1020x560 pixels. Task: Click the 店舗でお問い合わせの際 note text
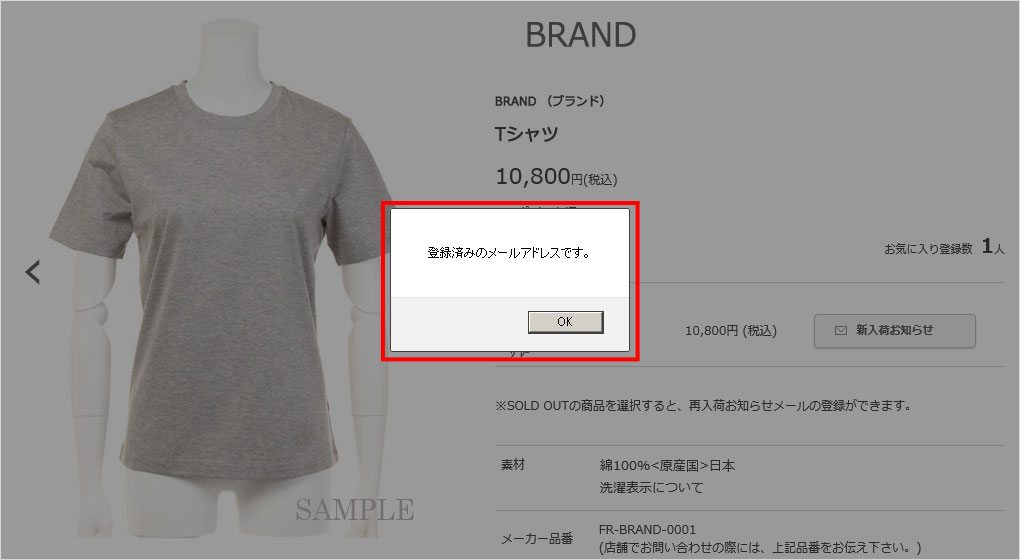[760, 548]
